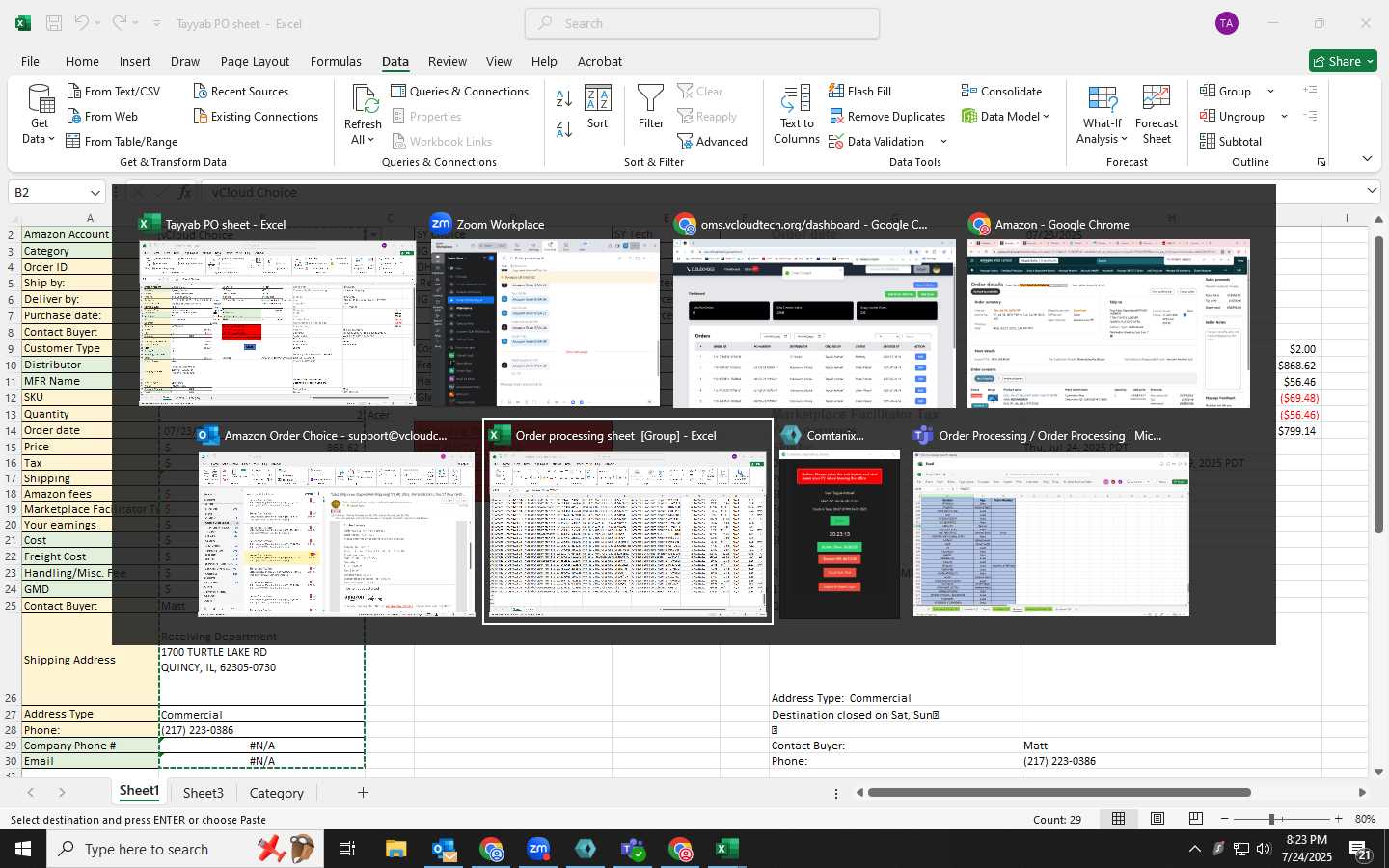Open the Acrobat ribbon tab
Image resolution: width=1389 pixels, height=868 pixels.
[x=600, y=61]
